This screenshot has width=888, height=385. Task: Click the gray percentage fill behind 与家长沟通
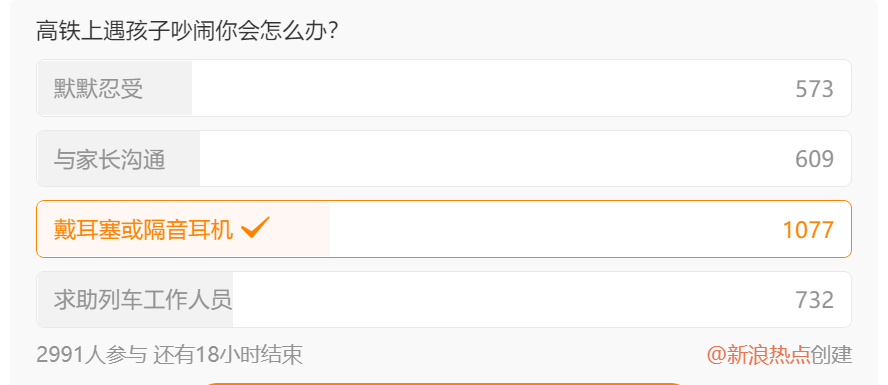point(119,159)
